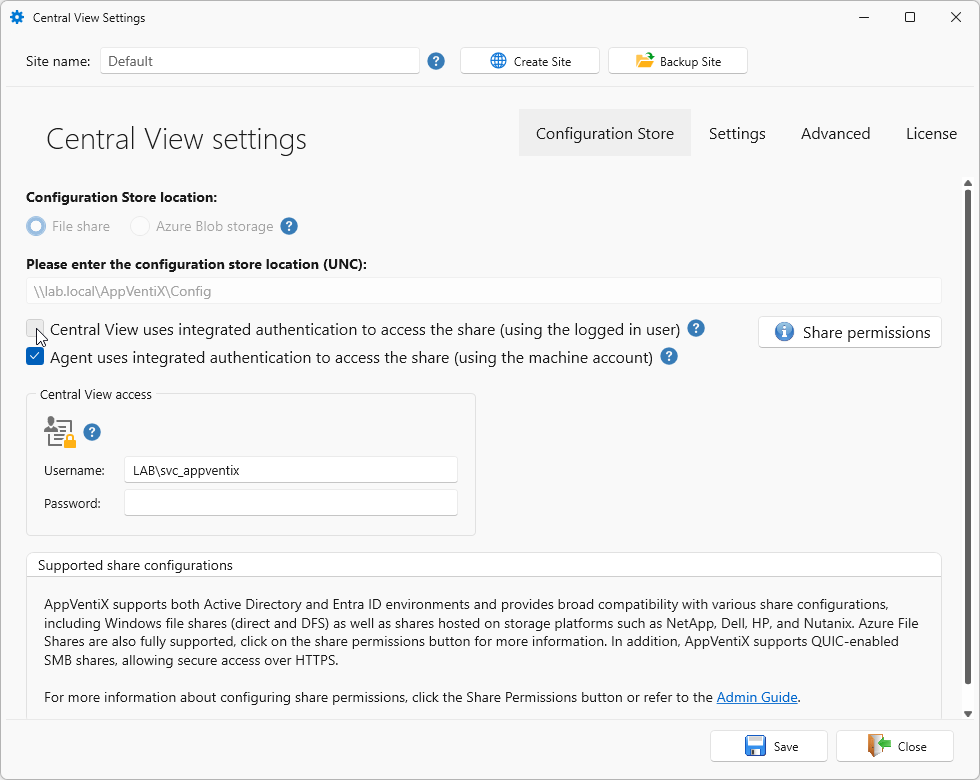Image resolution: width=980 pixels, height=780 pixels.
Task: Click the Backup Site button
Action: coord(678,61)
